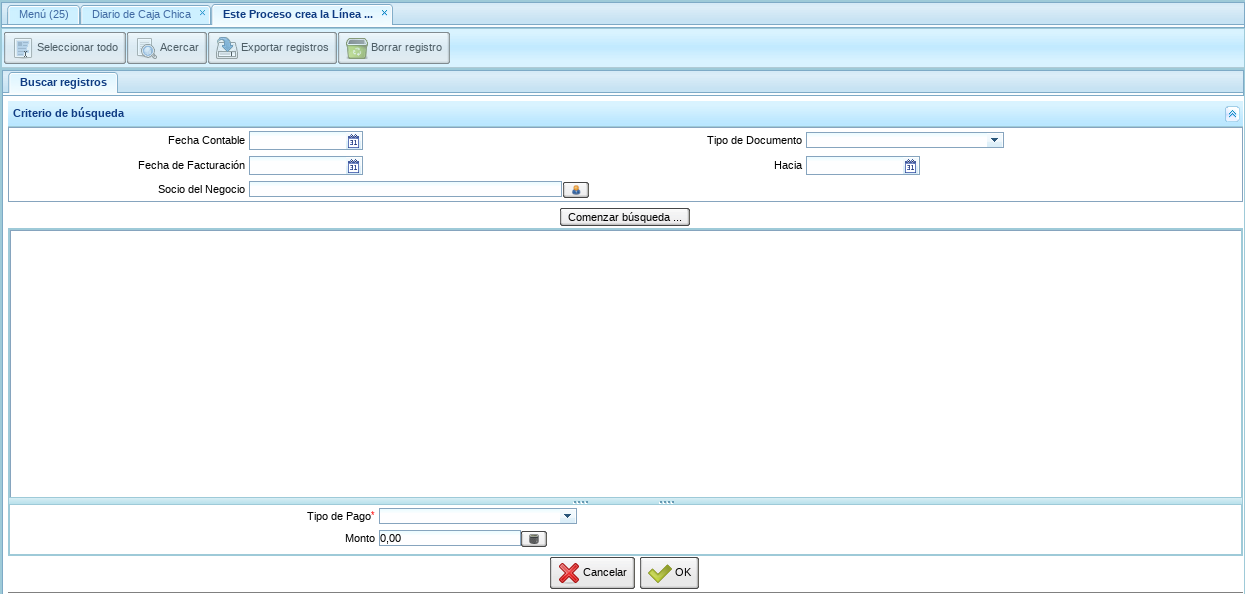Select the Buscar registros tab
This screenshot has width=1245, height=594.
tap(63, 82)
